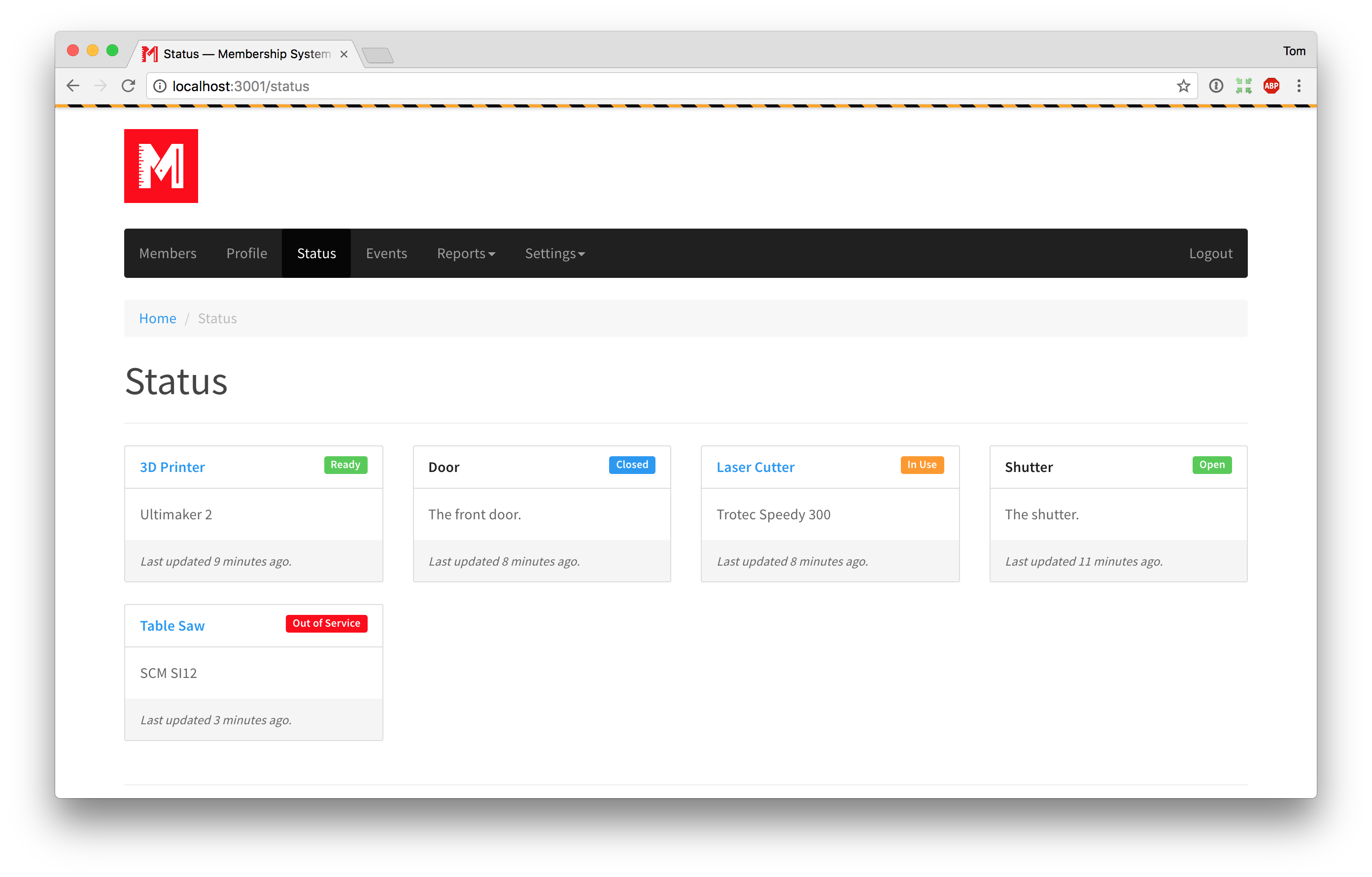Bookmark this page with the star icon
The width and height of the screenshot is (1372, 877).
[1183, 86]
